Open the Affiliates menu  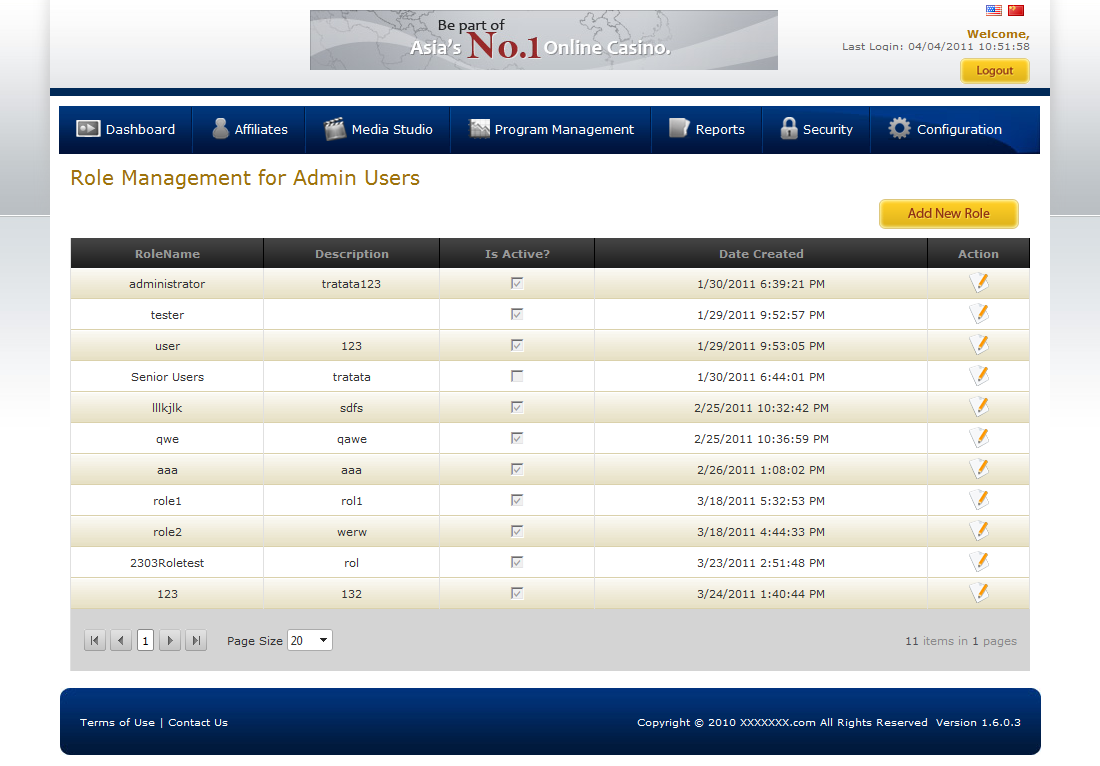point(249,130)
